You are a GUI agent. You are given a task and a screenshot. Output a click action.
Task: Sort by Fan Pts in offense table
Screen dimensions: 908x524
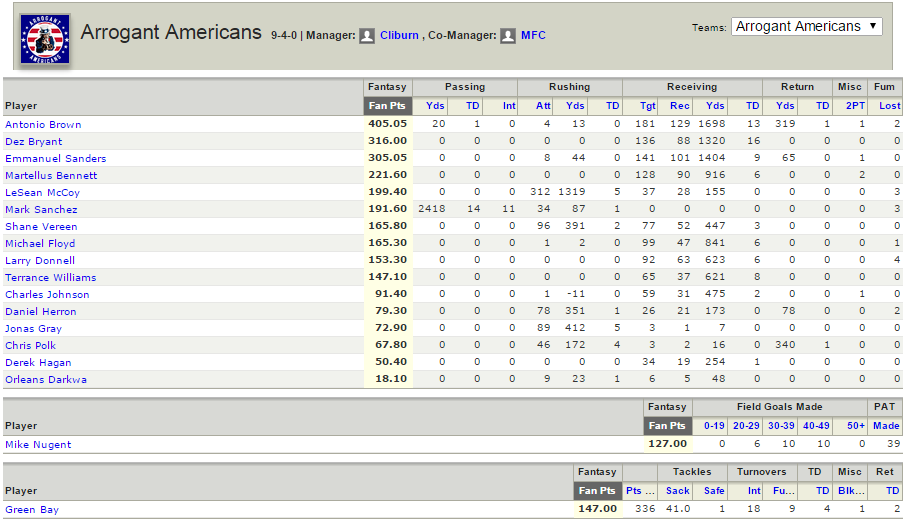click(x=387, y=106)
